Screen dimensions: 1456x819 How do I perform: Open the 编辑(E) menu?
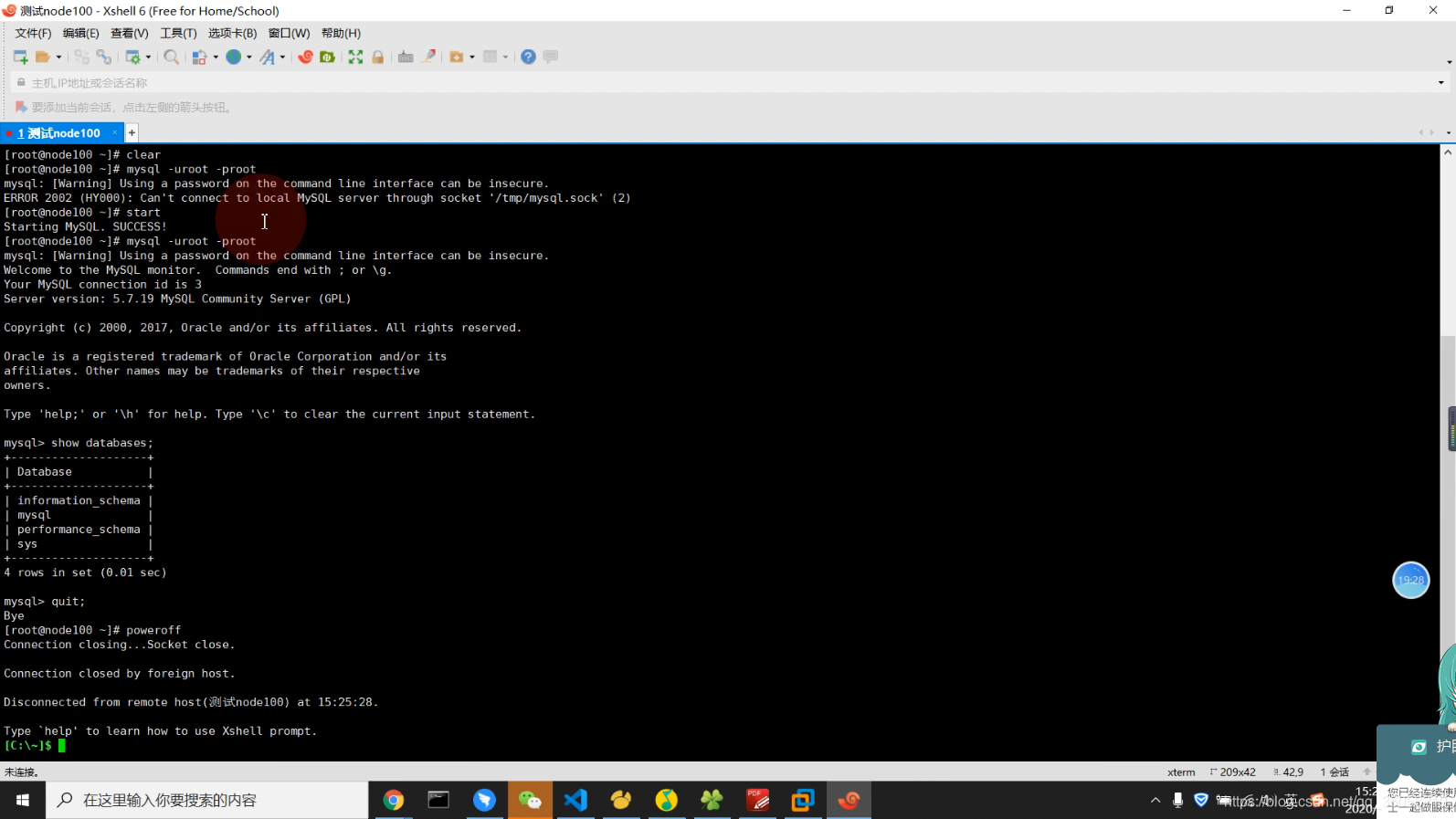(x=81, y=33)
